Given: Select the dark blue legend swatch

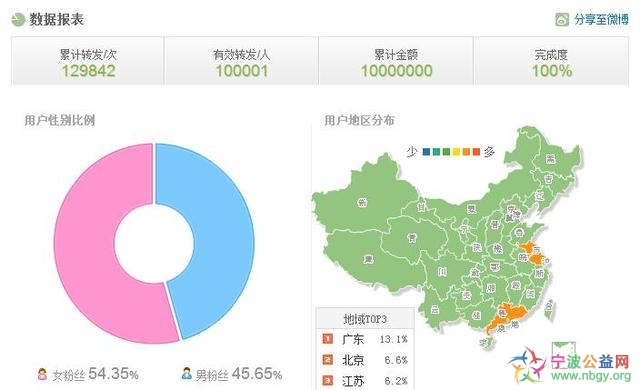Looking at the screenshot, I should click(427, 152).
